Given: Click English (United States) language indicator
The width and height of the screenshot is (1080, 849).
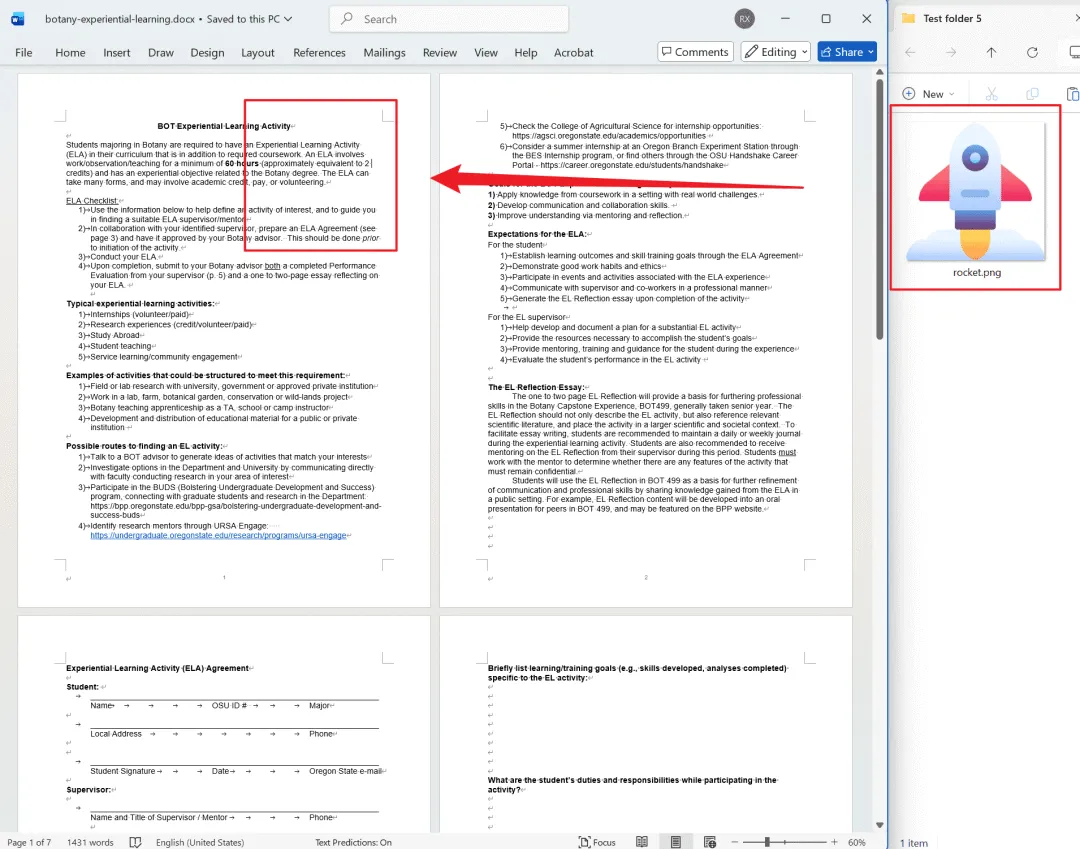Looking at the screenshot, I should [200, 842].
